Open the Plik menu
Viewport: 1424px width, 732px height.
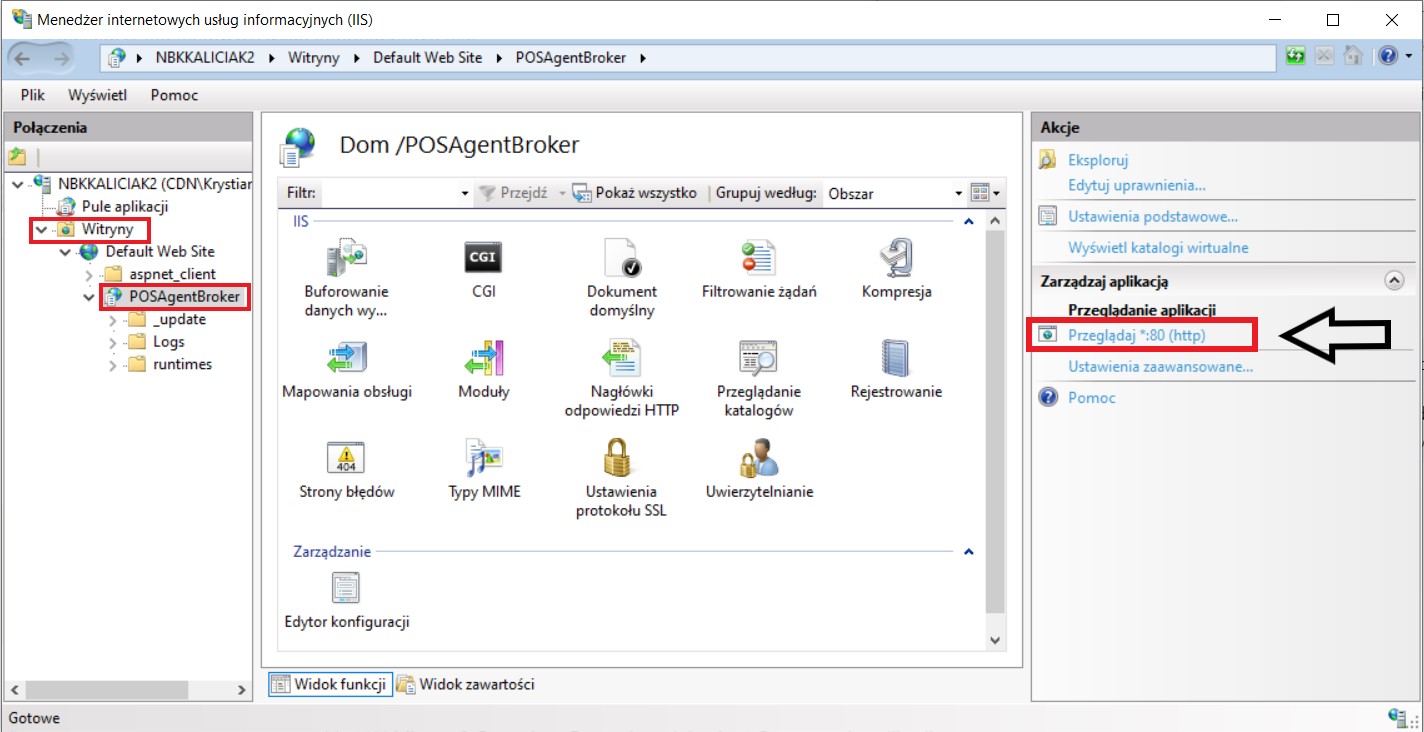pyautogui.click(x=33, y=95)
